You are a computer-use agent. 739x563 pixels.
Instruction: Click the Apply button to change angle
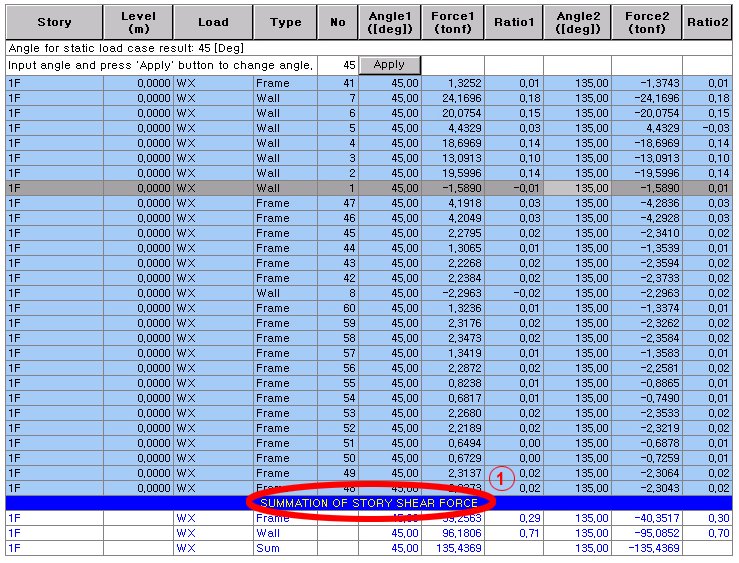pos(389,64)
